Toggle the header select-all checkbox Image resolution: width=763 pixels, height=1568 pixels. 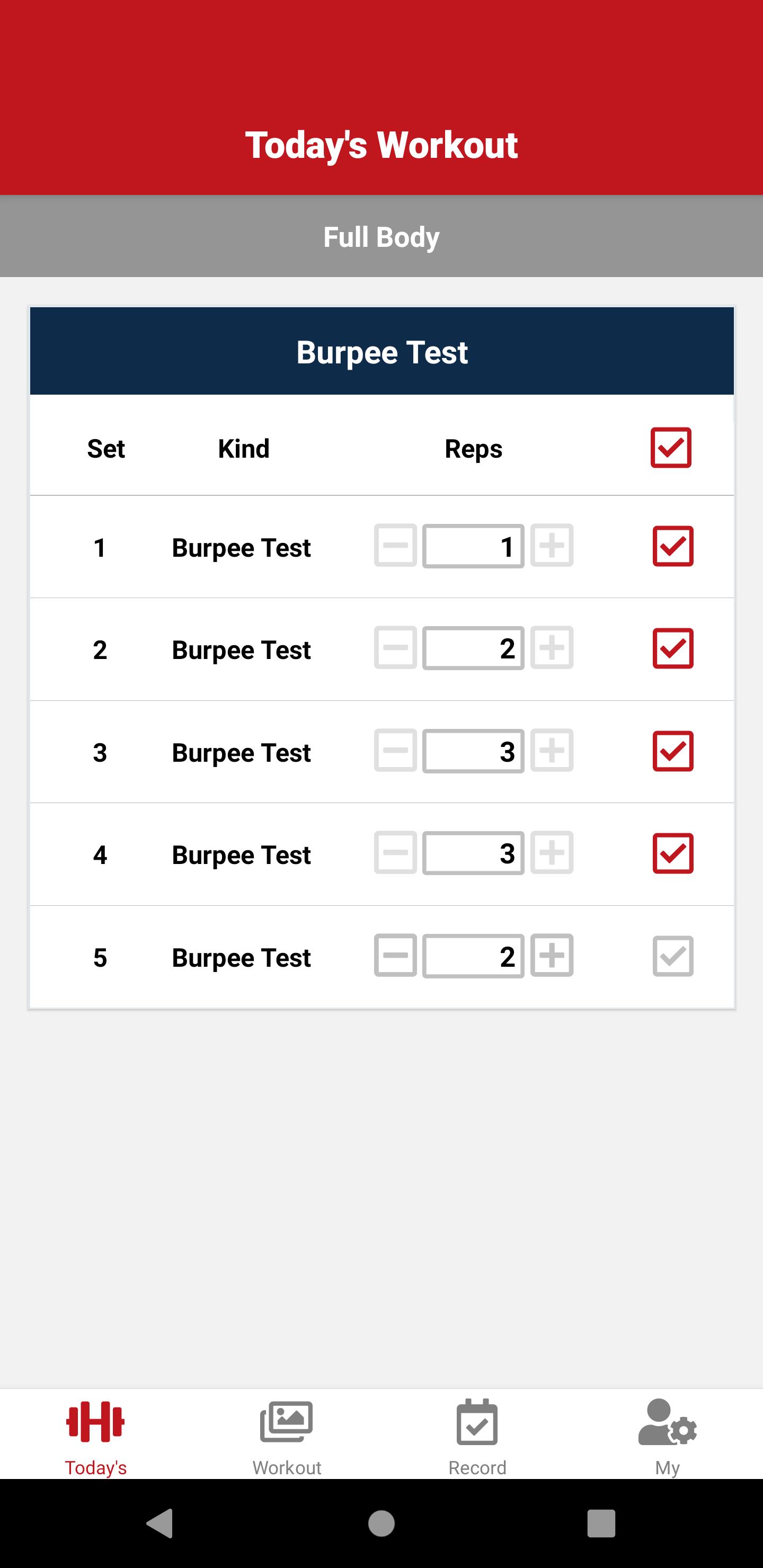(x=670, y=448)
